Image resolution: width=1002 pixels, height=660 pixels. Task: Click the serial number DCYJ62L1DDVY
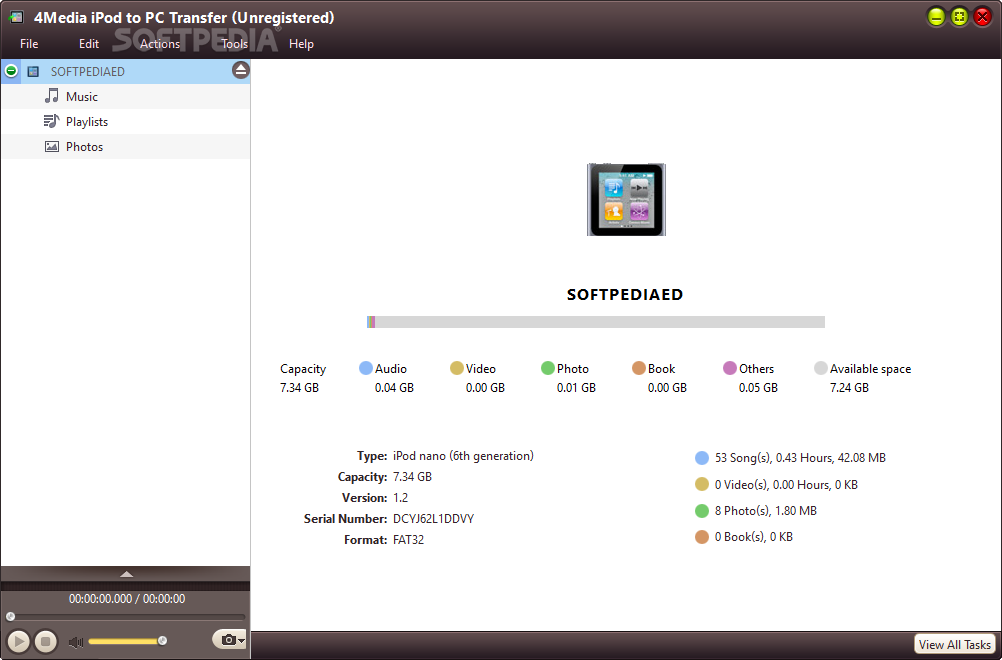click(x=433, y=519)
